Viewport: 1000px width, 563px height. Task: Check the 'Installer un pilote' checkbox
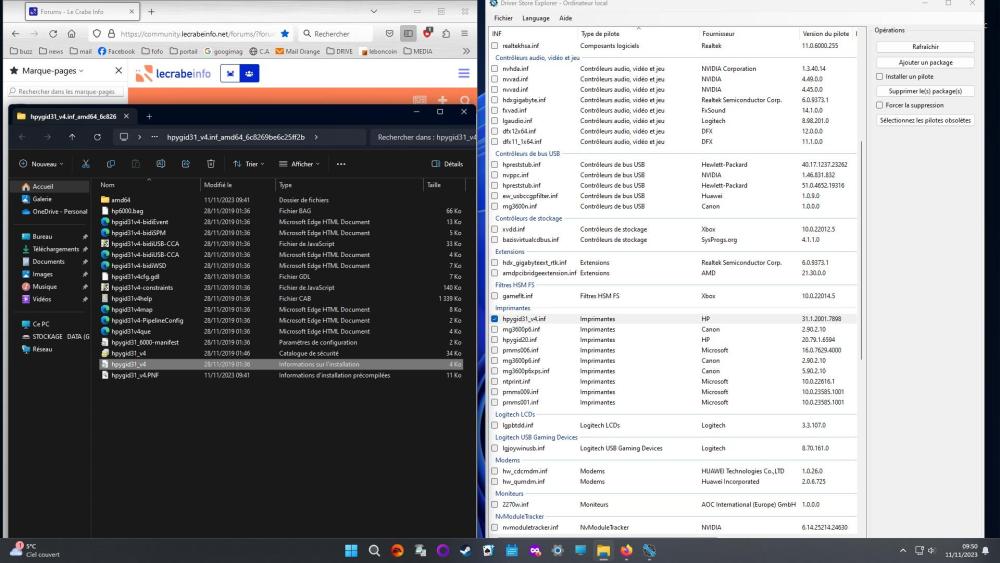(x=880, y=76)
